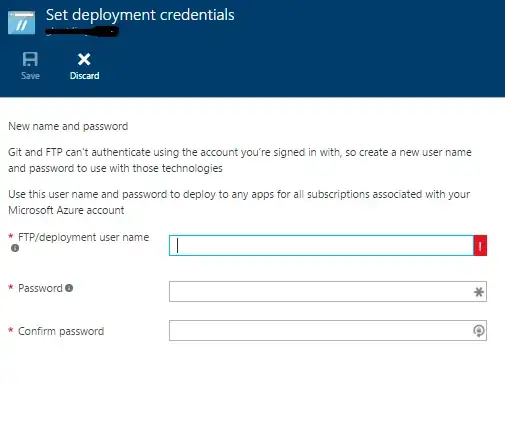Select the Password input field
This screenshot has height=433, width=505.
[x=328, y=292]
